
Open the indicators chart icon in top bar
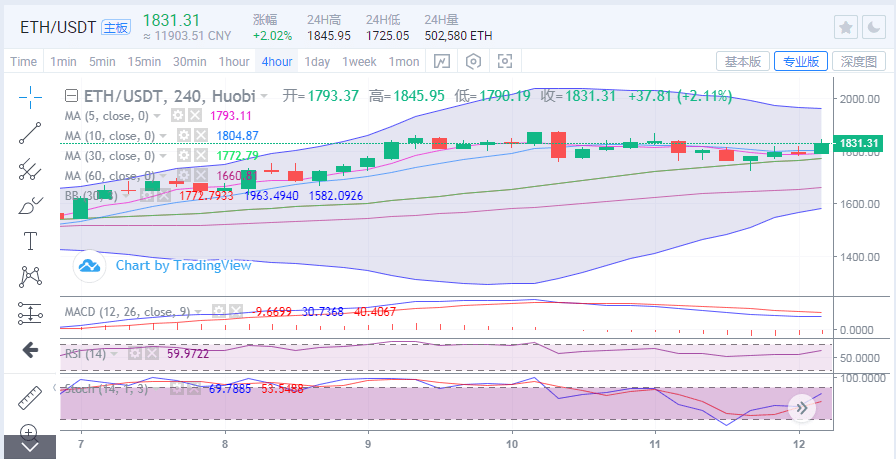[x=441, y=62]
